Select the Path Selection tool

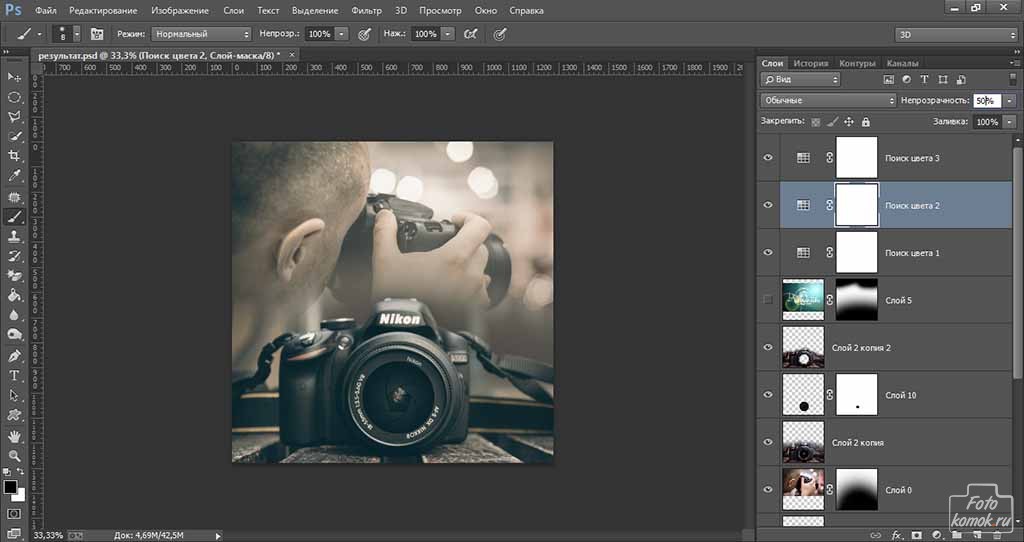pos(14,395)
